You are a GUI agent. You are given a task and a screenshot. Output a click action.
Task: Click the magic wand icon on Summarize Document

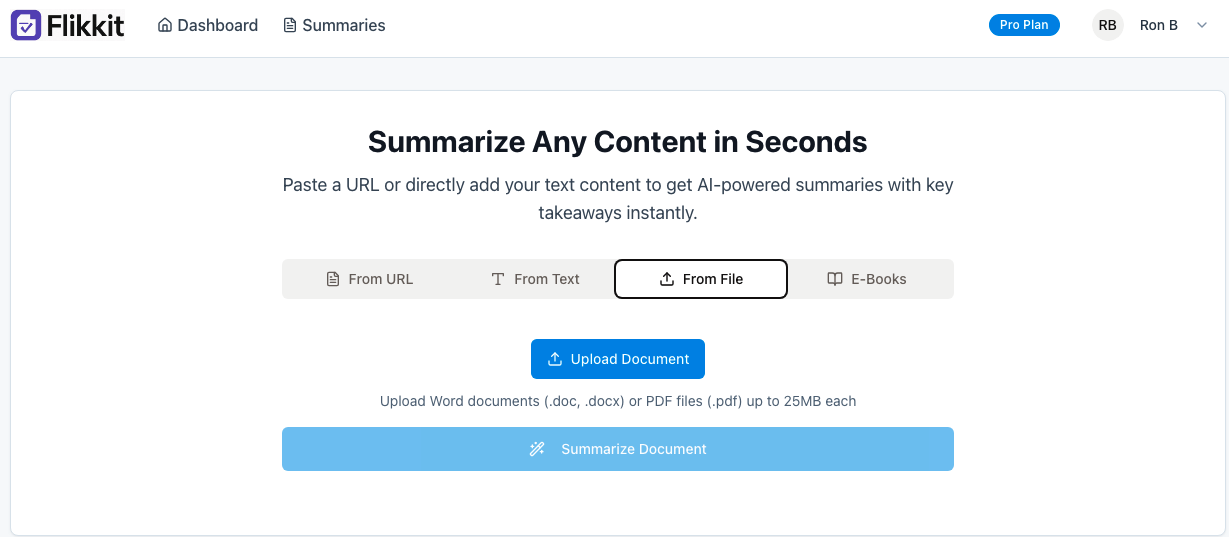coord(537,449)
